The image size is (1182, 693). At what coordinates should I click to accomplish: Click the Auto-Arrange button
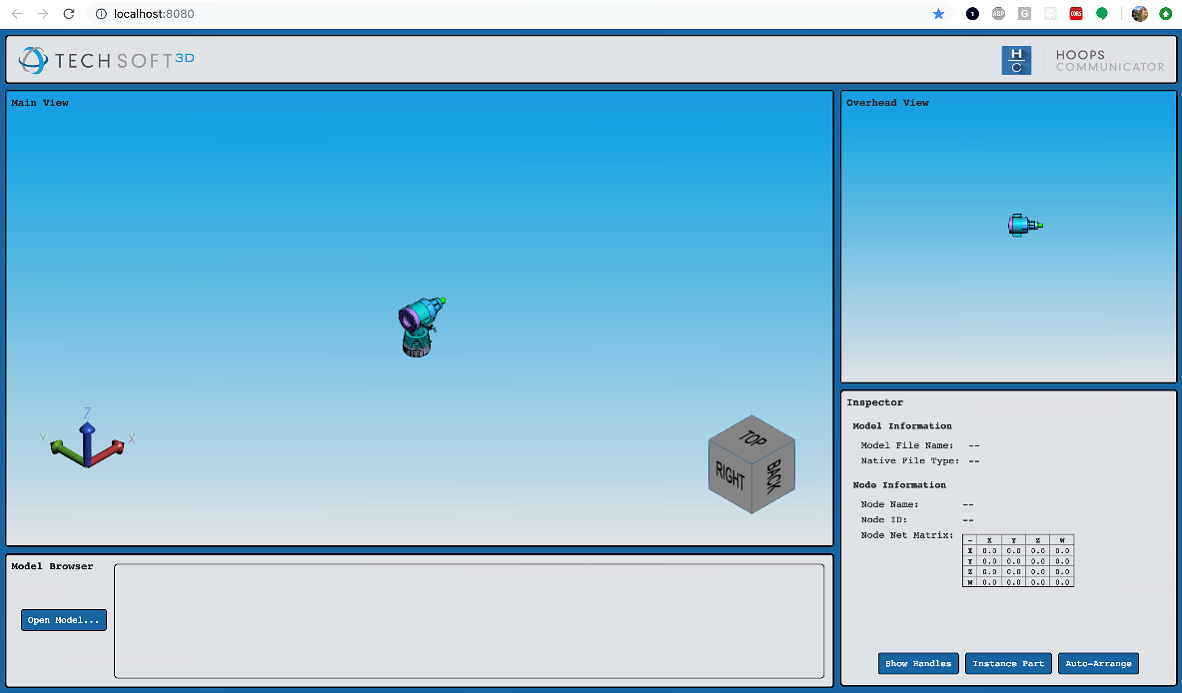[1098, 663]
